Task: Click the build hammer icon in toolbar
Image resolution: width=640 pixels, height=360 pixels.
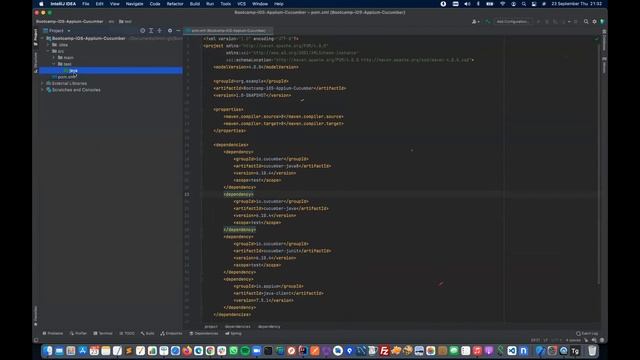Action: coord(487,21)
